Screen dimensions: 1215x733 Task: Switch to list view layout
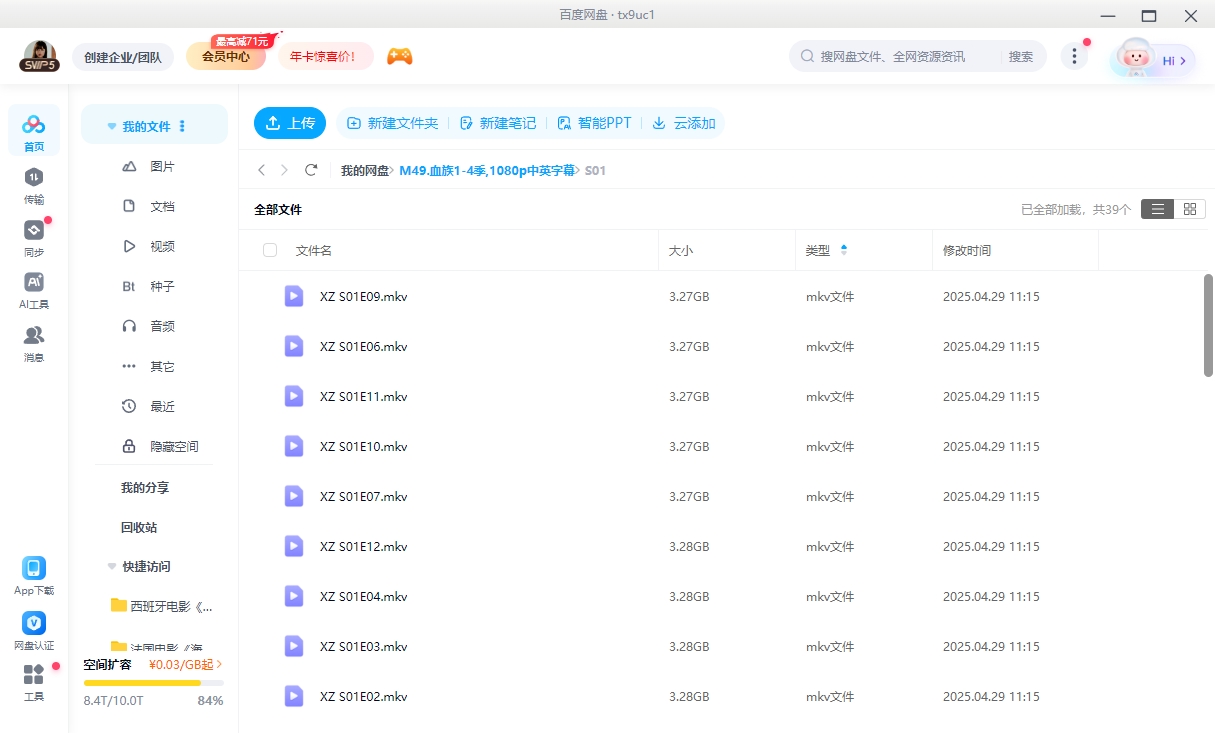[1157, 209]
